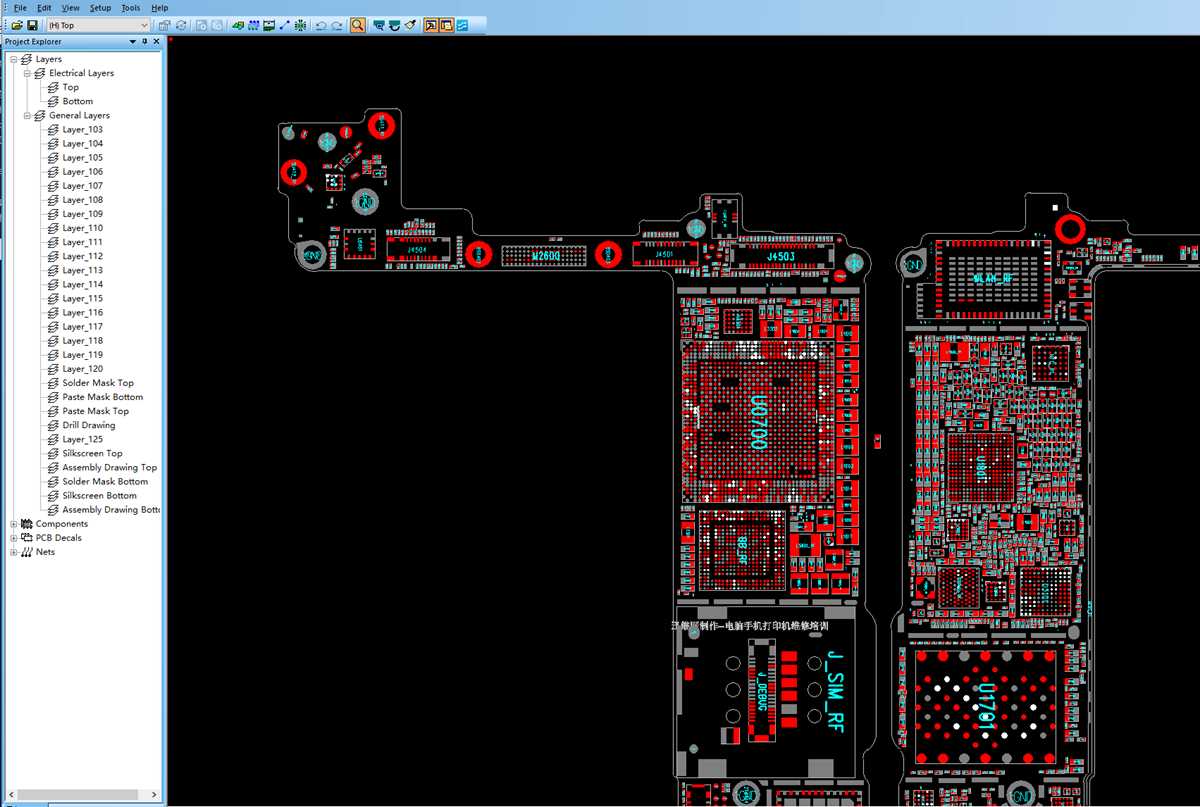Click connector J4503 on the board
The width and height of the screenshot is (1200, 807).
coord(781,257)
